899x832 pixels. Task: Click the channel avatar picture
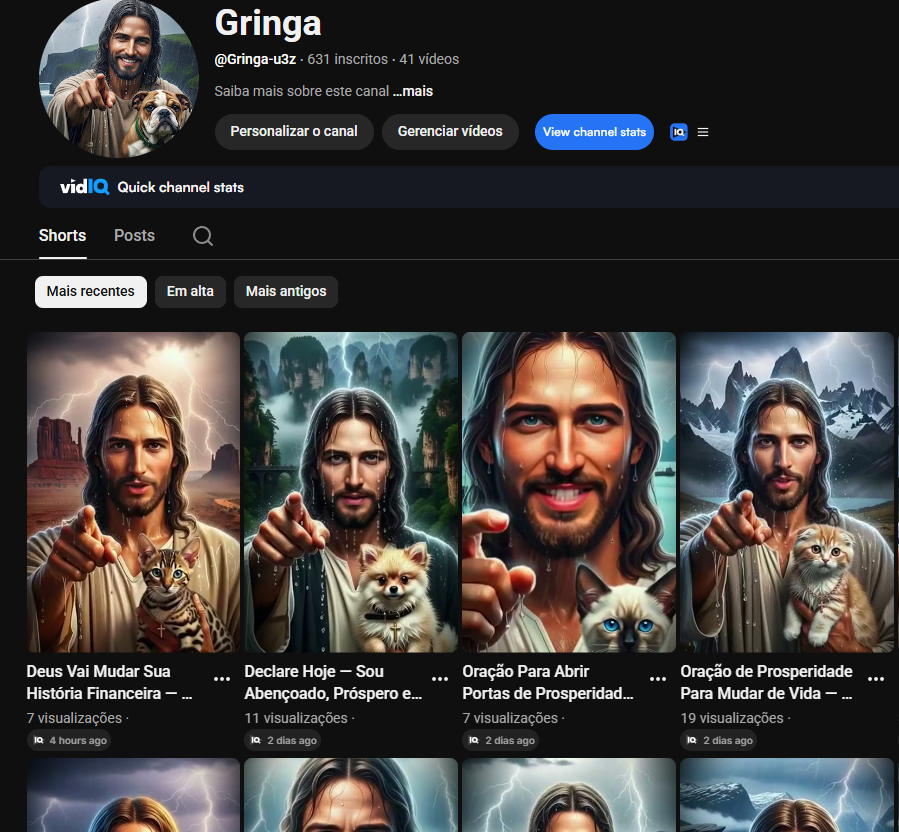pos(119,78)
